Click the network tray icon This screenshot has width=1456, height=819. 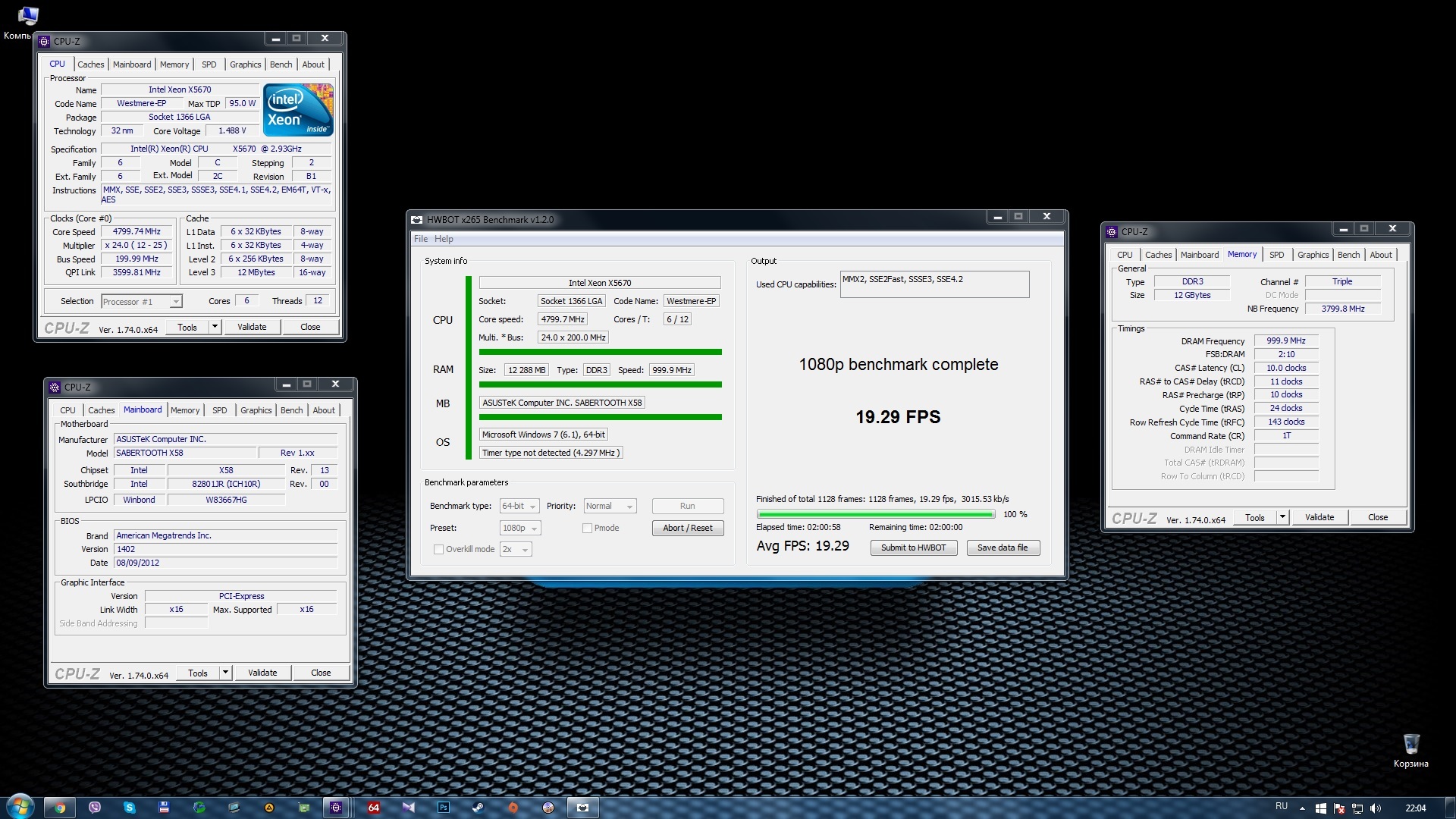point(1357,808)
